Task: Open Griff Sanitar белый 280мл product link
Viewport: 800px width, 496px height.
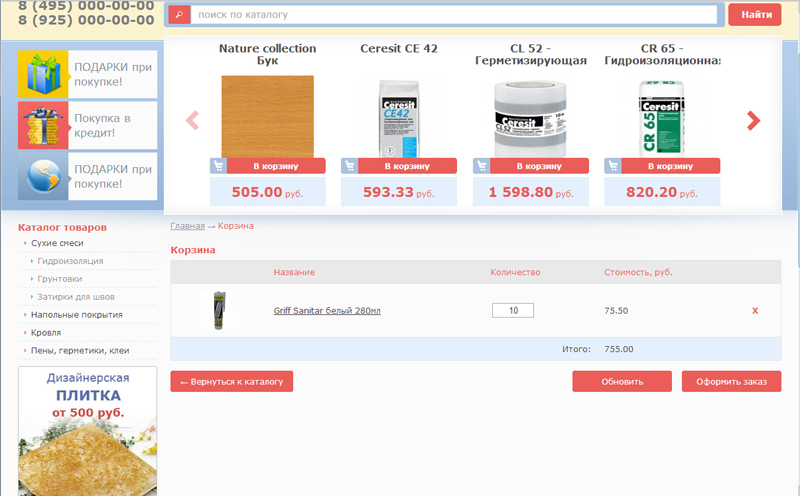Action: (x=327, y=311)
